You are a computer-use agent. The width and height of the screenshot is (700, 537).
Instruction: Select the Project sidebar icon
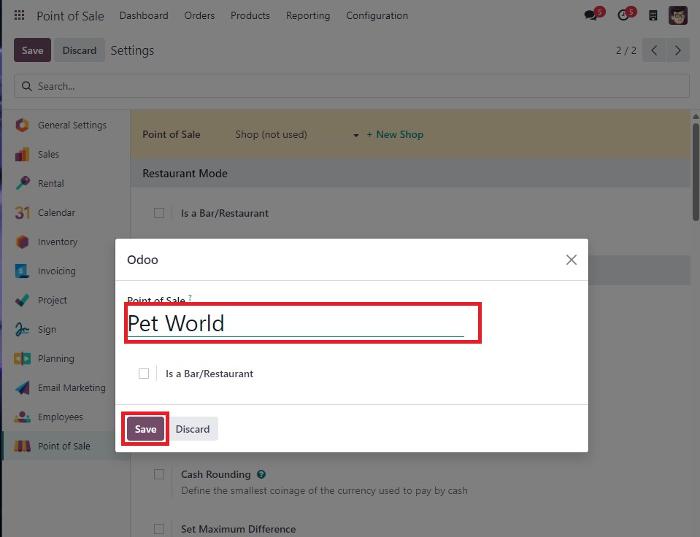(22, 300)
